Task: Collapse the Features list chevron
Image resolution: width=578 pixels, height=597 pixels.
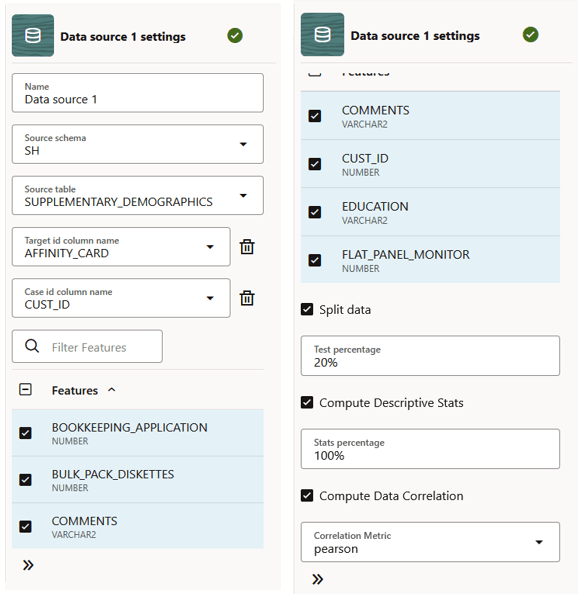Action: 112,390
